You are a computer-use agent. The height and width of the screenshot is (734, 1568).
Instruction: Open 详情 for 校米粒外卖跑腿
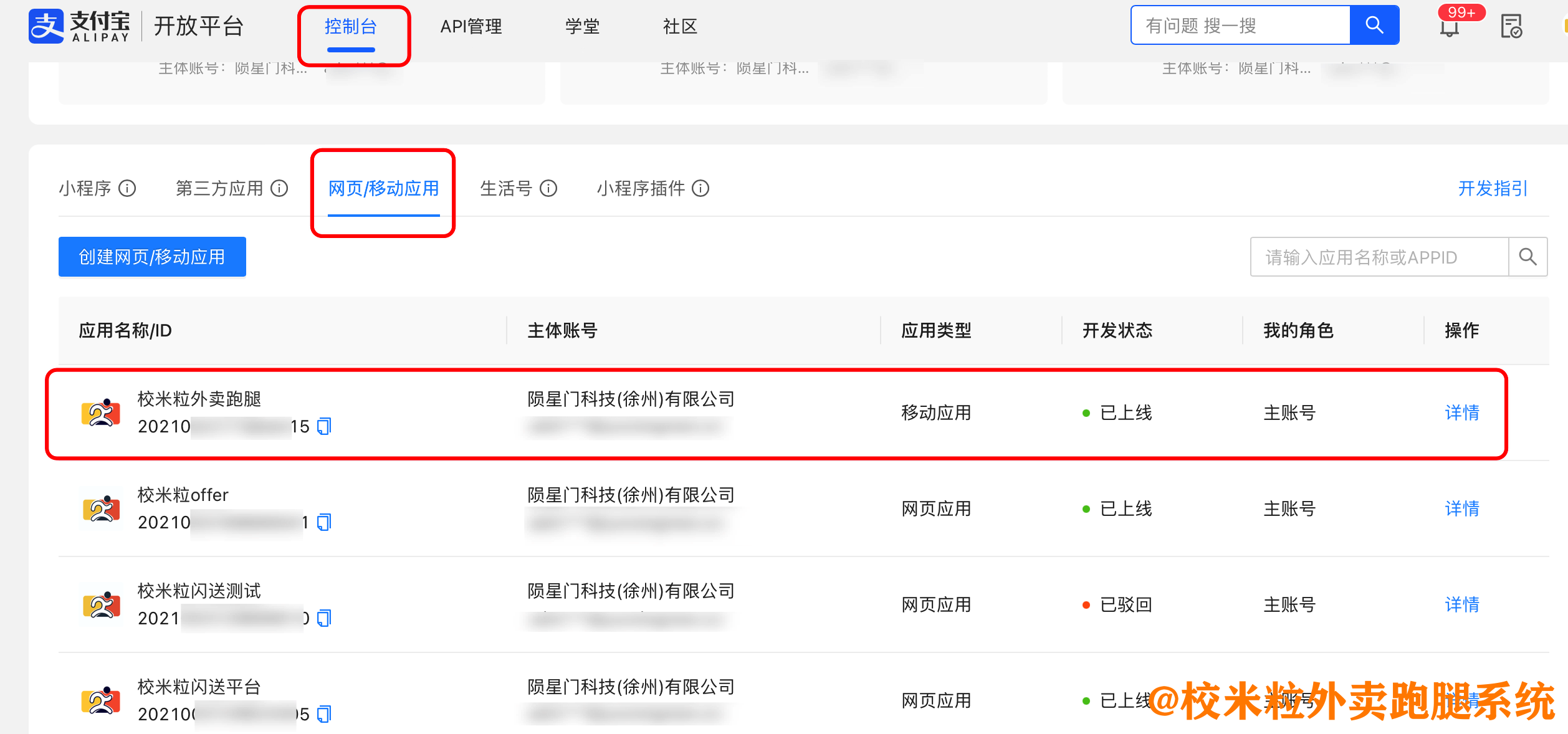point(1461,412)
